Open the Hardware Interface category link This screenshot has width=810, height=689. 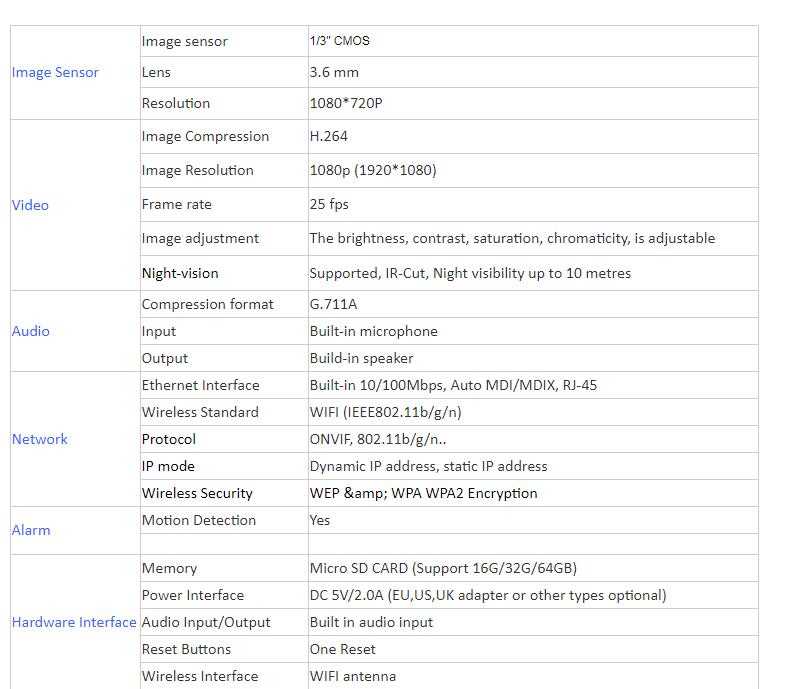(74, 622)
